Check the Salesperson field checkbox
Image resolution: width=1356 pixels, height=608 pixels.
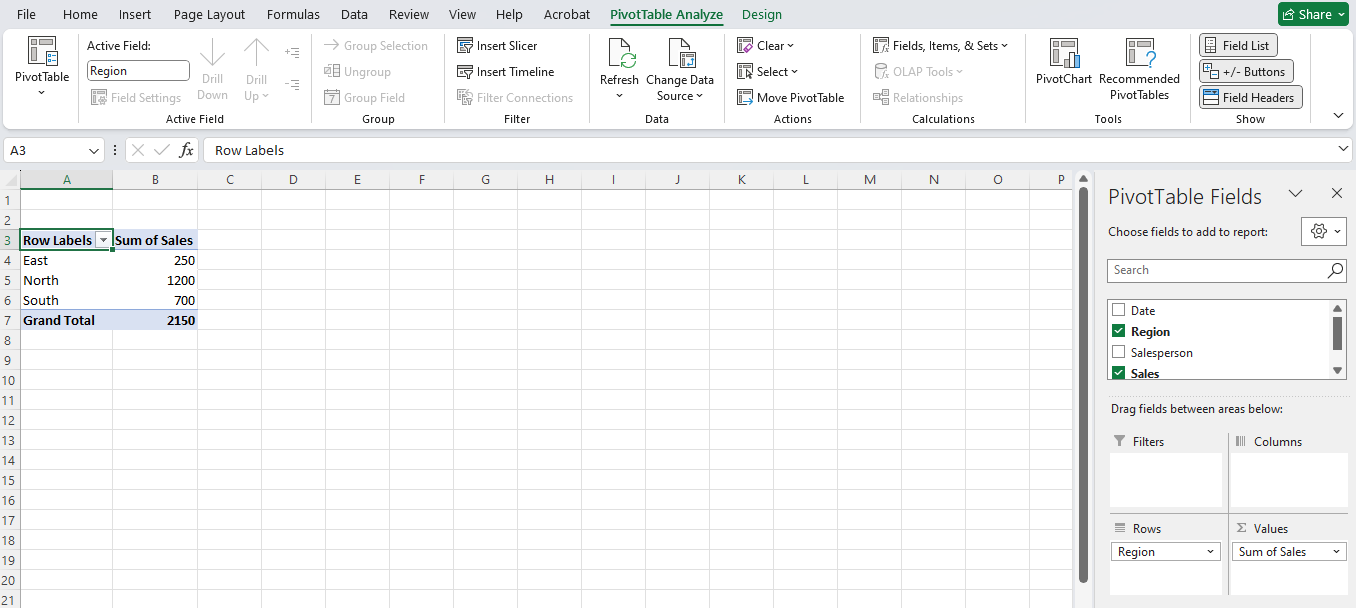tap(1117, 352)
